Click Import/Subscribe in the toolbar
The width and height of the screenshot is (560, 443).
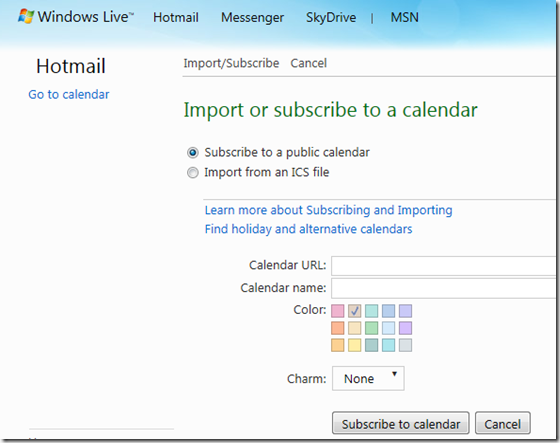point(231,63)
